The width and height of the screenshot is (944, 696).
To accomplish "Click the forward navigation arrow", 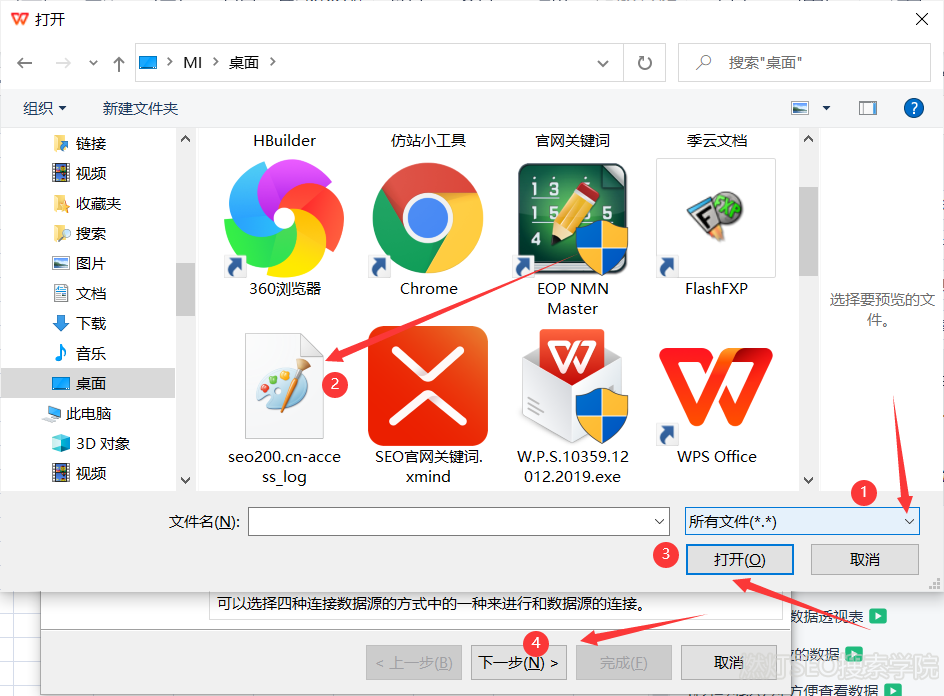I will (63, 63).
